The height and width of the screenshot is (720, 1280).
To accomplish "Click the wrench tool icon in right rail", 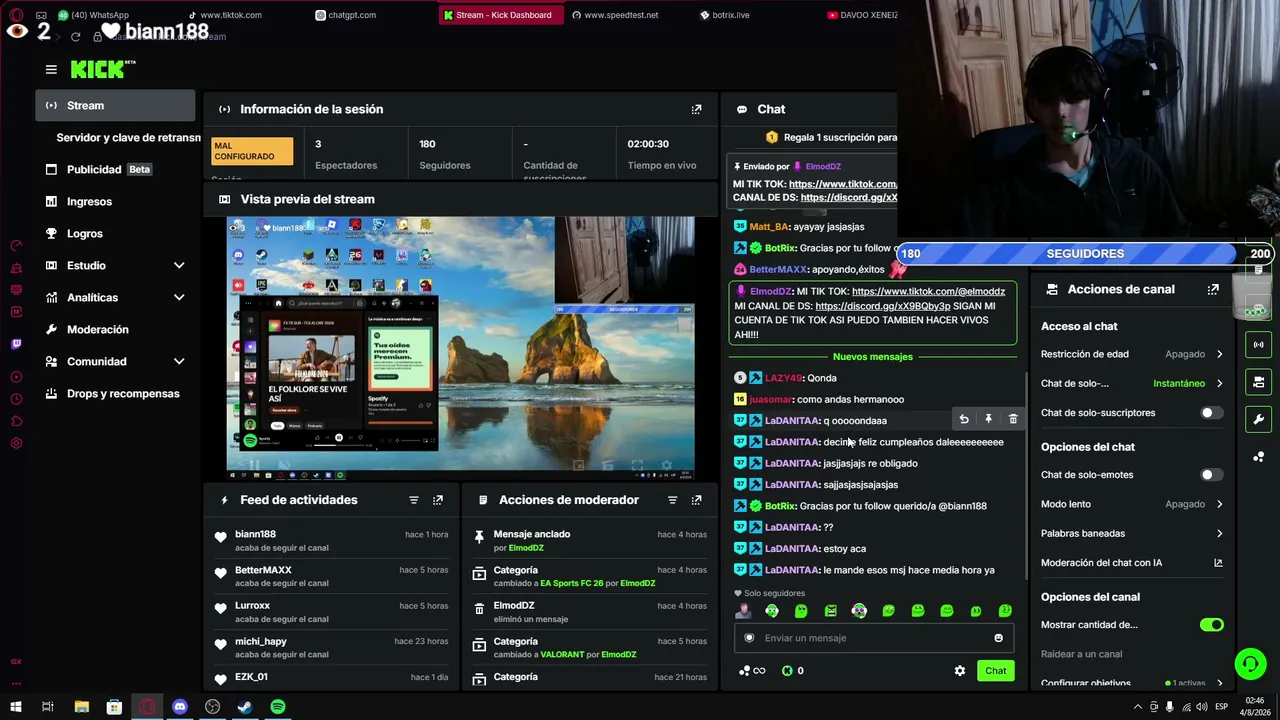I will [1258, 419].
